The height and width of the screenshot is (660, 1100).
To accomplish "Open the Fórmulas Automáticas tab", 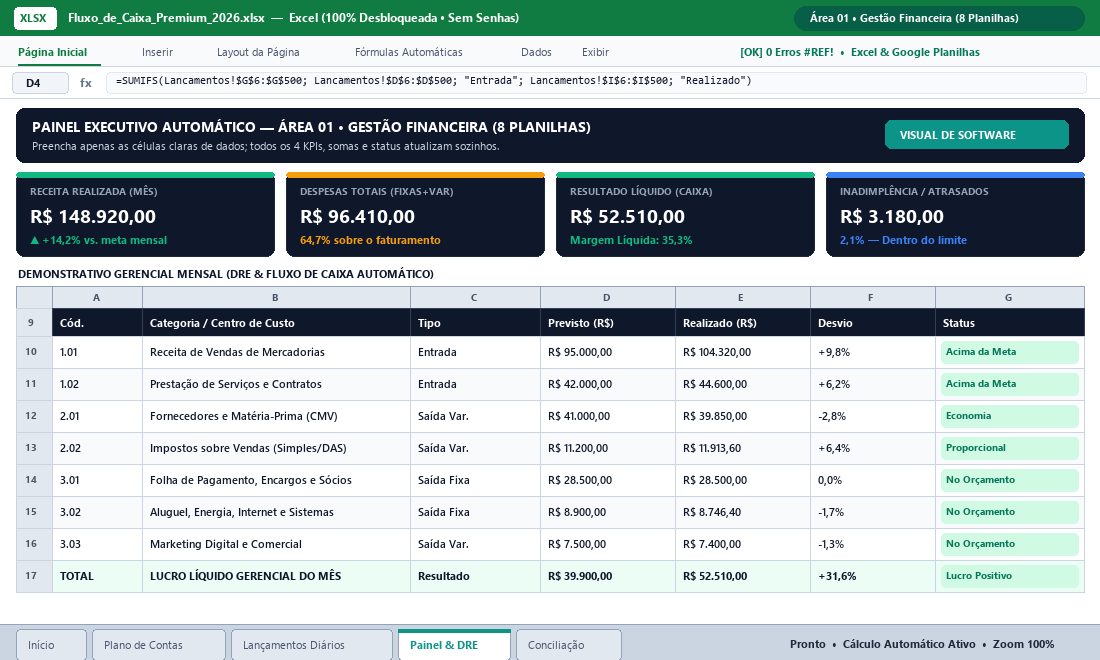I will click(x=408, y=52).
